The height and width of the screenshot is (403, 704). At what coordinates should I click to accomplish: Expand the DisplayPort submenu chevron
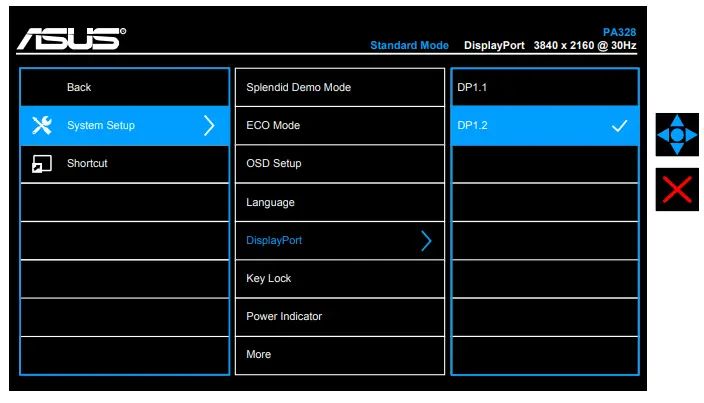click(x=426, y=241)
